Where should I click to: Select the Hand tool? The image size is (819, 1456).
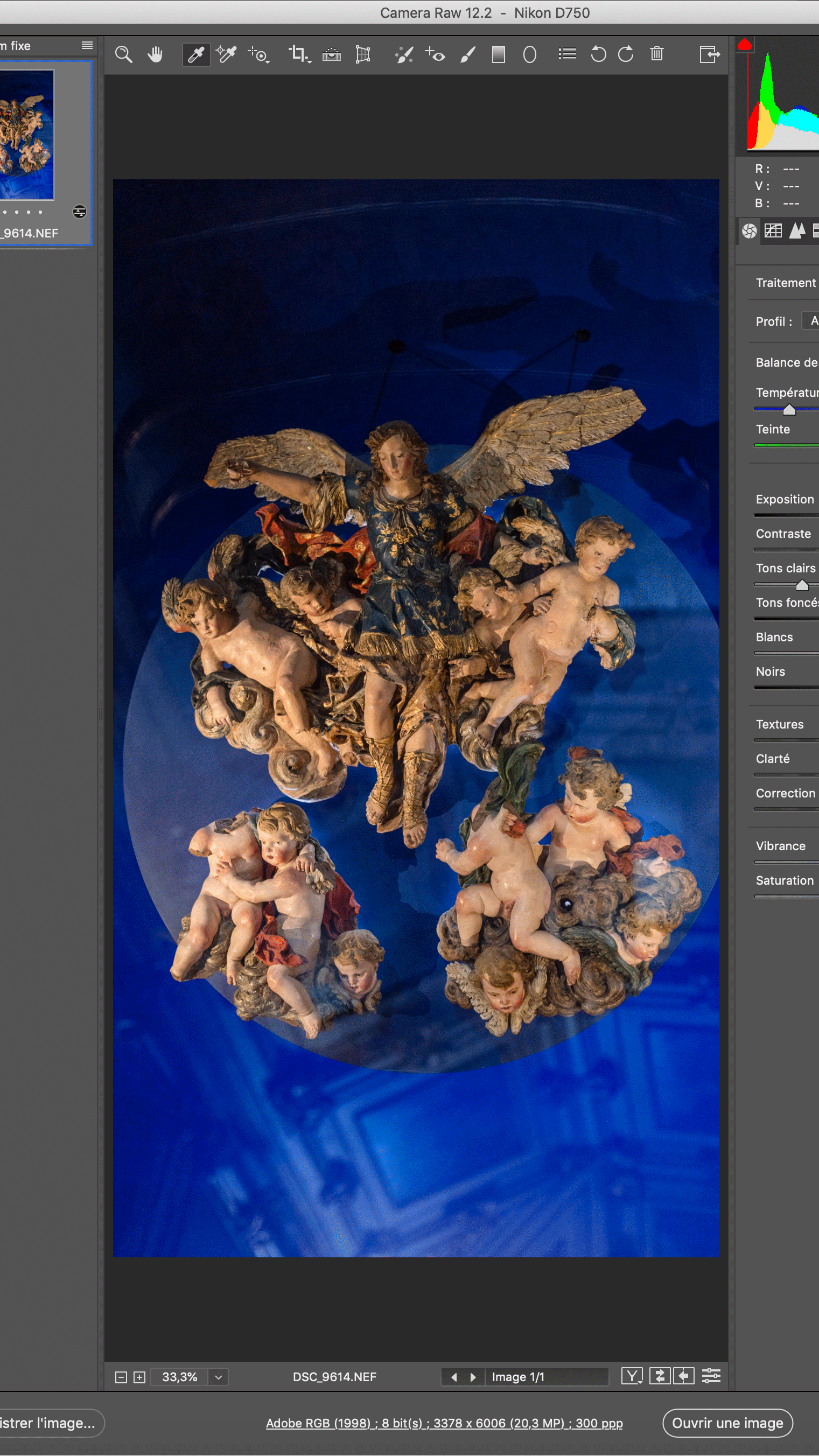tap(155, 55)
